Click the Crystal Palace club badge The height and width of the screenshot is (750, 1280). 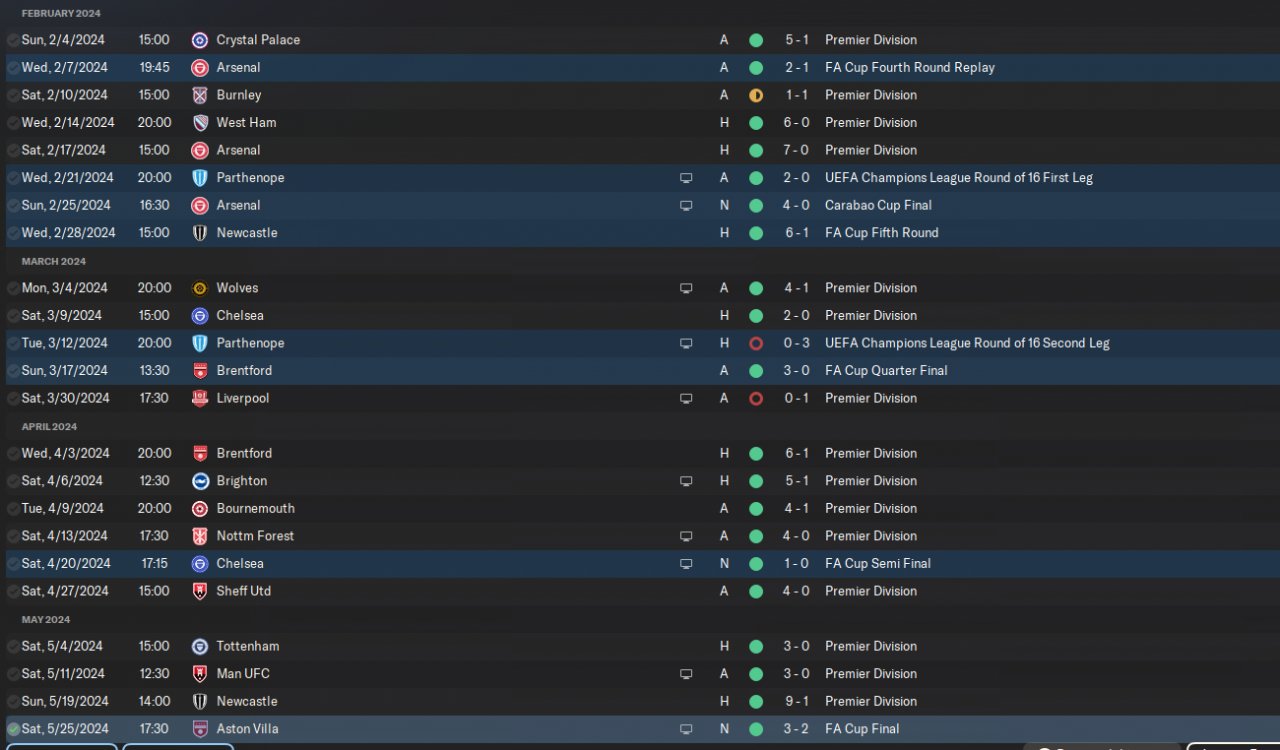click(x=200, y=40)
